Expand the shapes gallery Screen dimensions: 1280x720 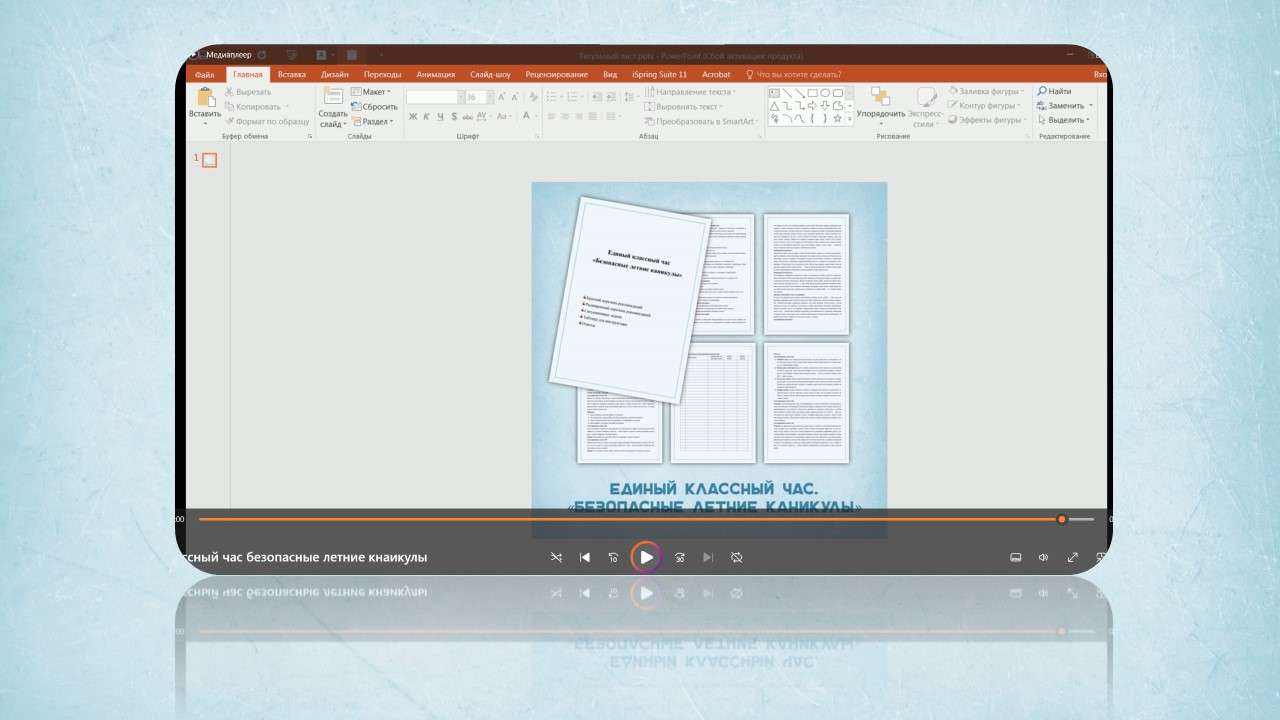[851, 119]
